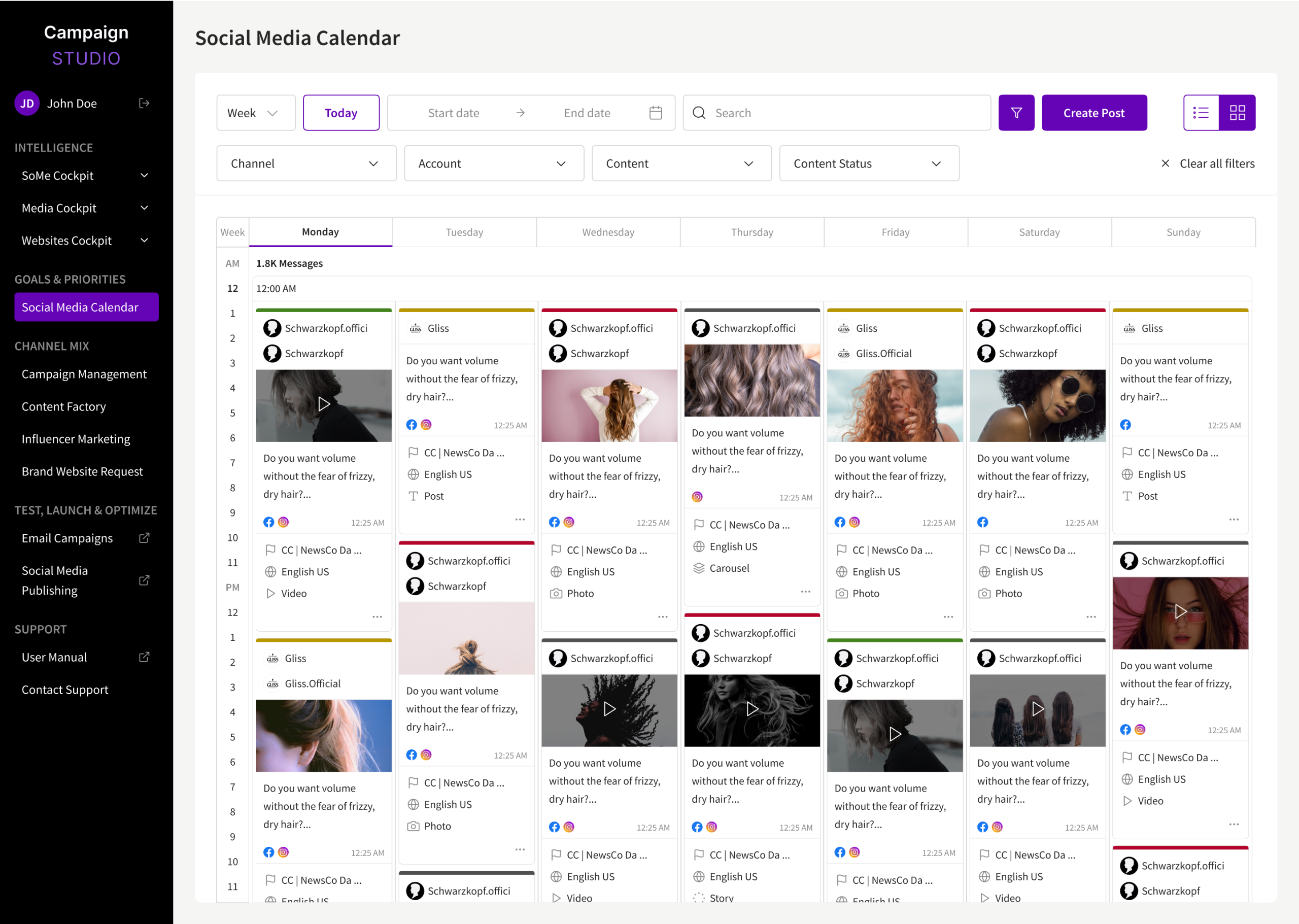Viewport: 1299px width, 924px height.
Task: Click the logout icon beside John Doe
Action: (145, 104)
